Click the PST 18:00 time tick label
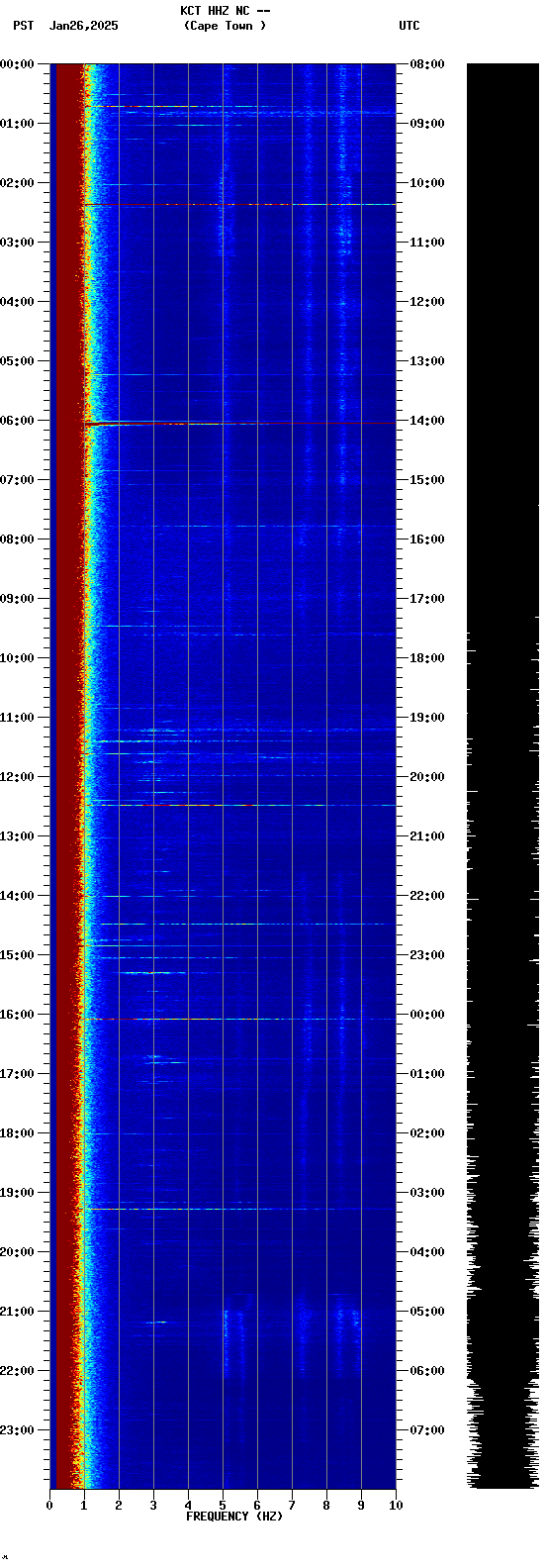This screenshot has height=1568, width=546. pos(17,1133)
